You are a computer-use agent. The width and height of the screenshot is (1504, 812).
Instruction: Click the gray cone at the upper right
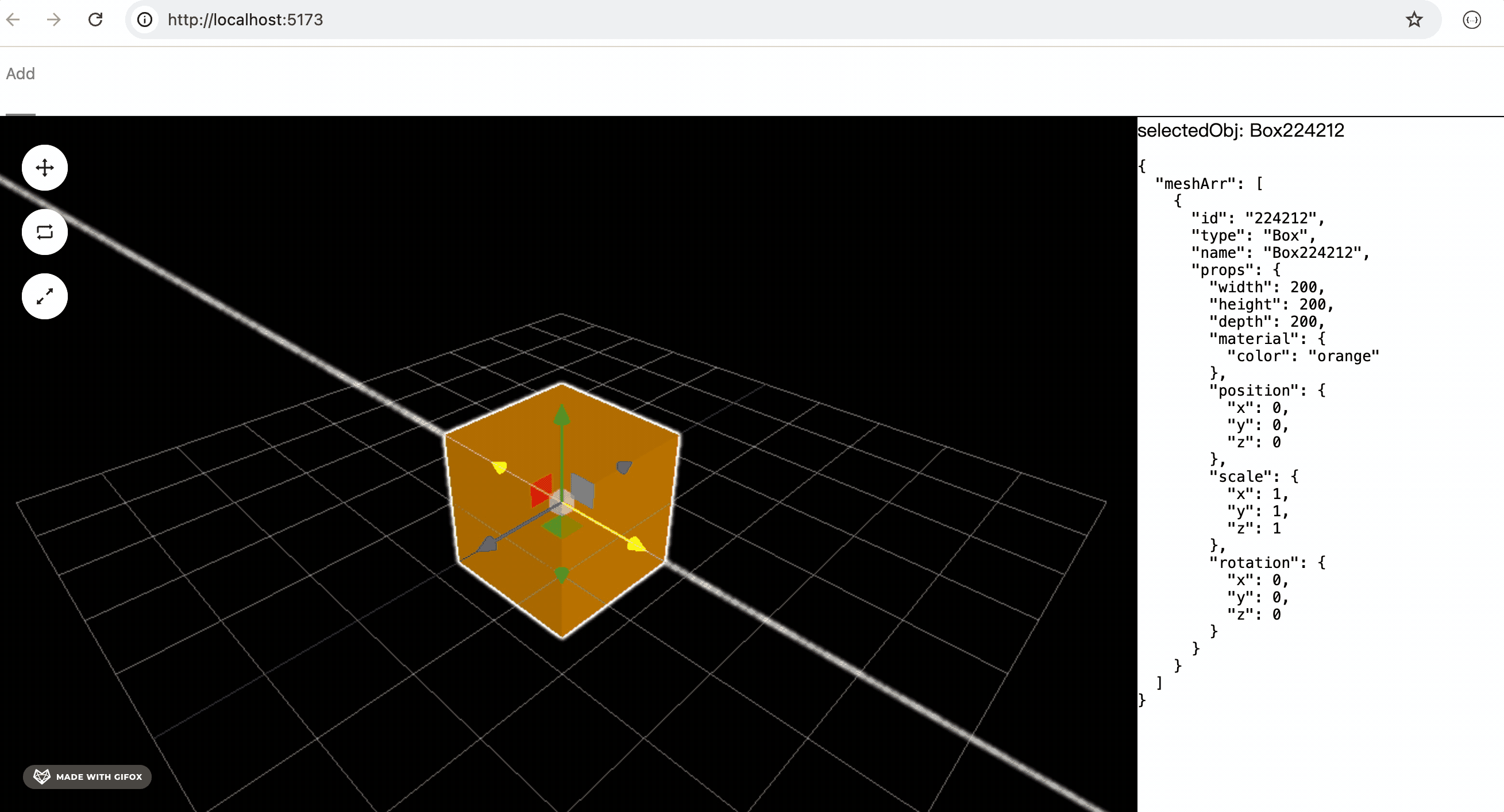[624, 467]
